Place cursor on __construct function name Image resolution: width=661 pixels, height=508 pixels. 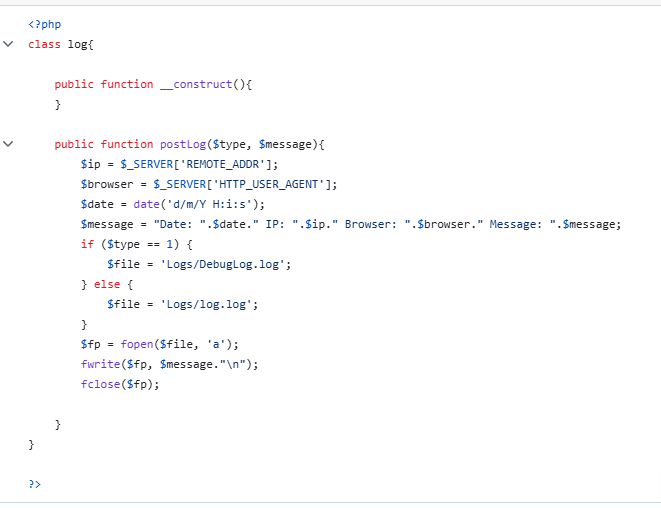point(196,84)
